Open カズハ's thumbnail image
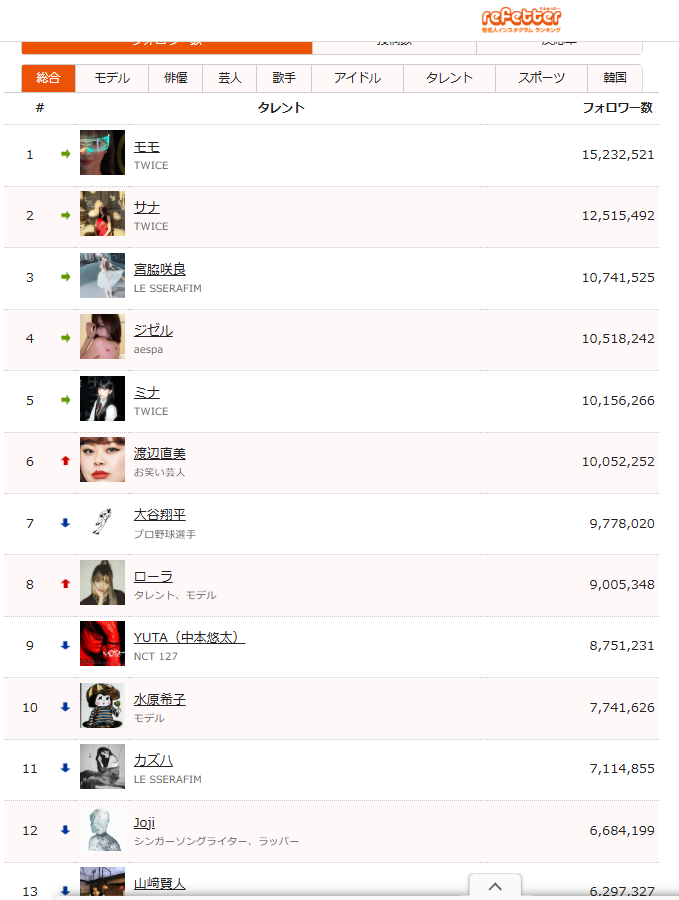This screenshot has width=679, height=900. point(102,768)
